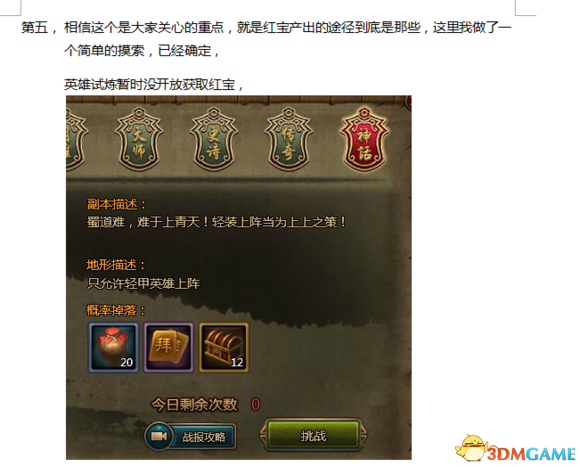Image resolution: width=580 pixels, height=467 pixels.
Task: Click the 概率掉落 heading label
Action: click(116, 310)
